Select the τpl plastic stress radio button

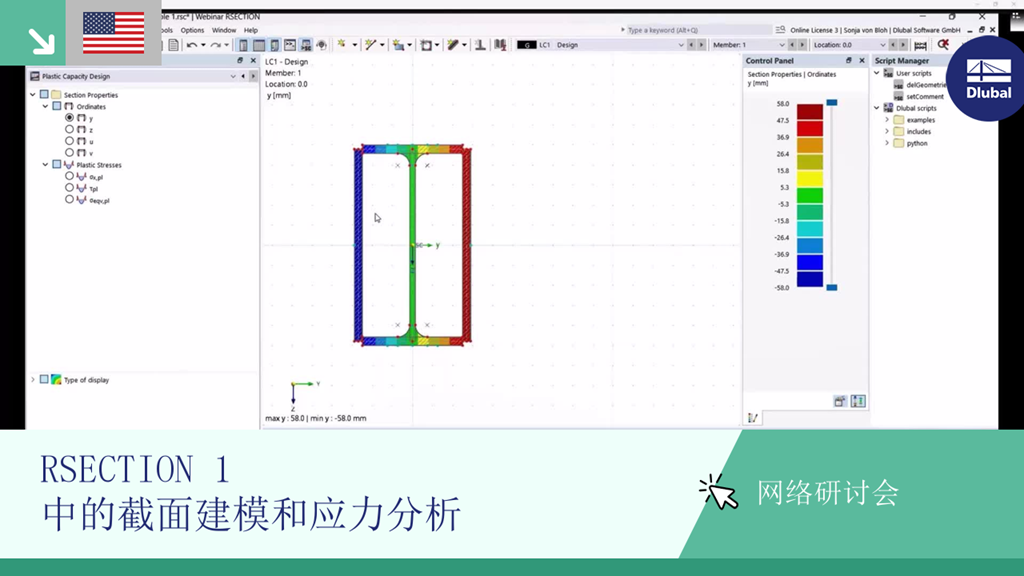click(x=69, y=188)
